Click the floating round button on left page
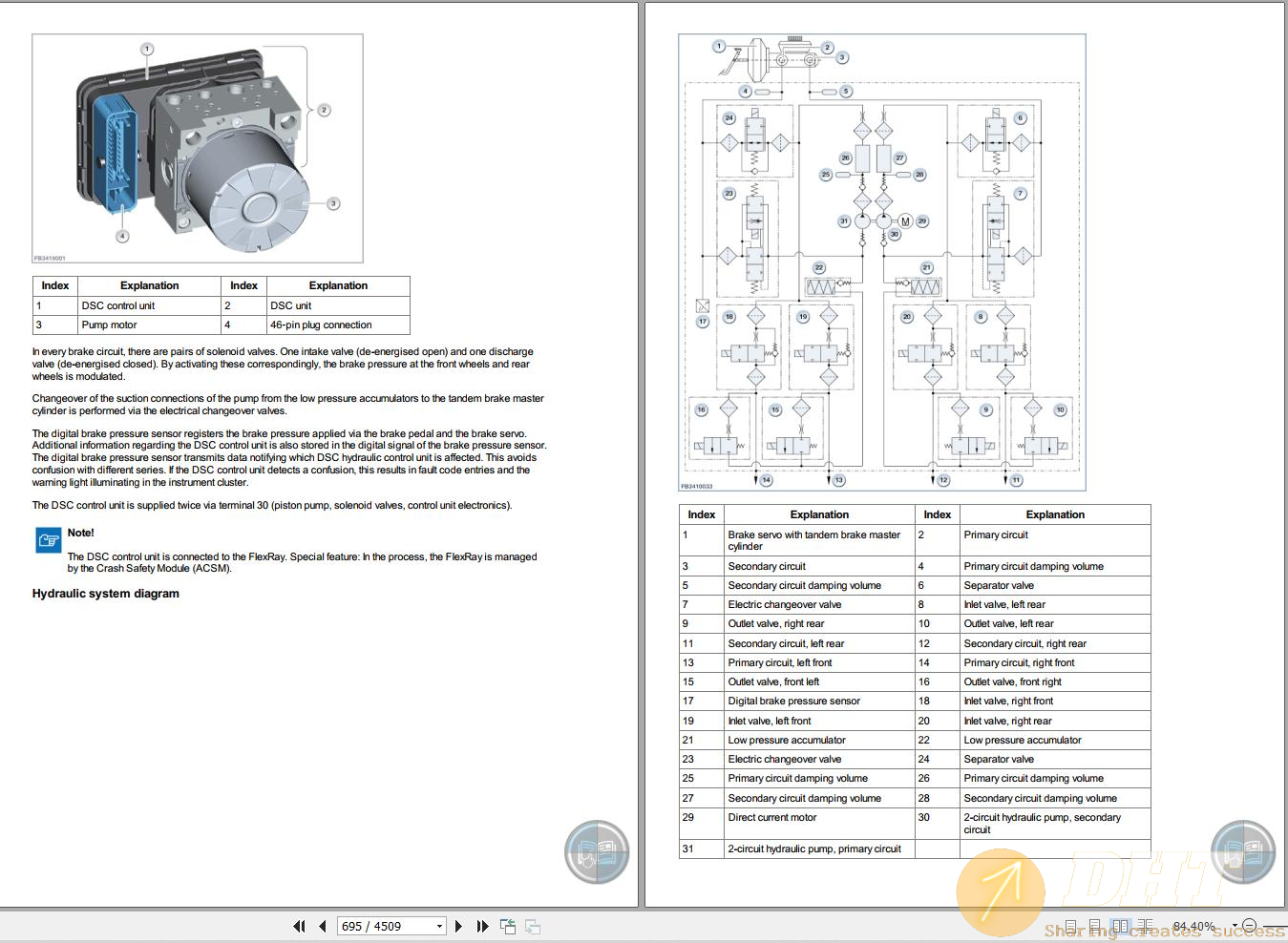 click(597, 851)
